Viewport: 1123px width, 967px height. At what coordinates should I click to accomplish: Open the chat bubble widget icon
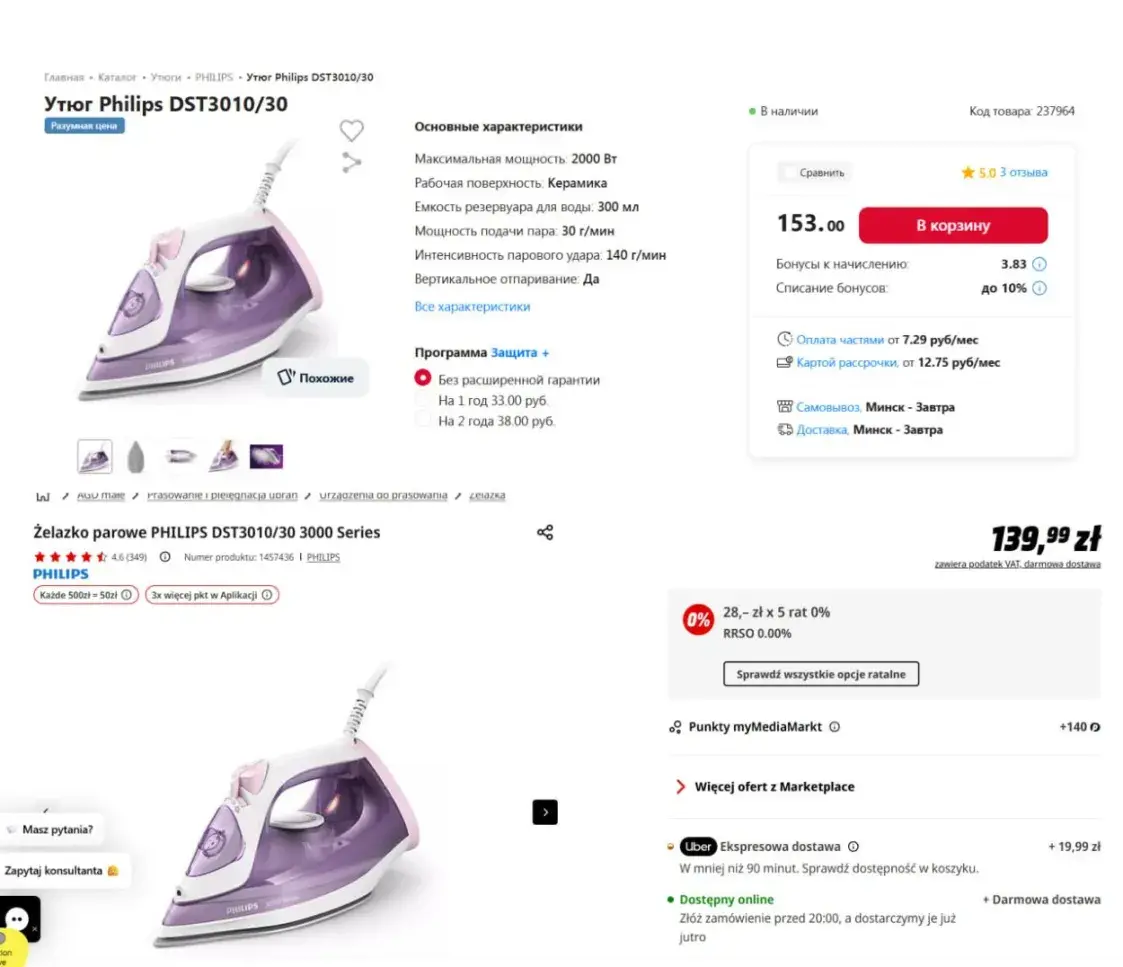17,920
